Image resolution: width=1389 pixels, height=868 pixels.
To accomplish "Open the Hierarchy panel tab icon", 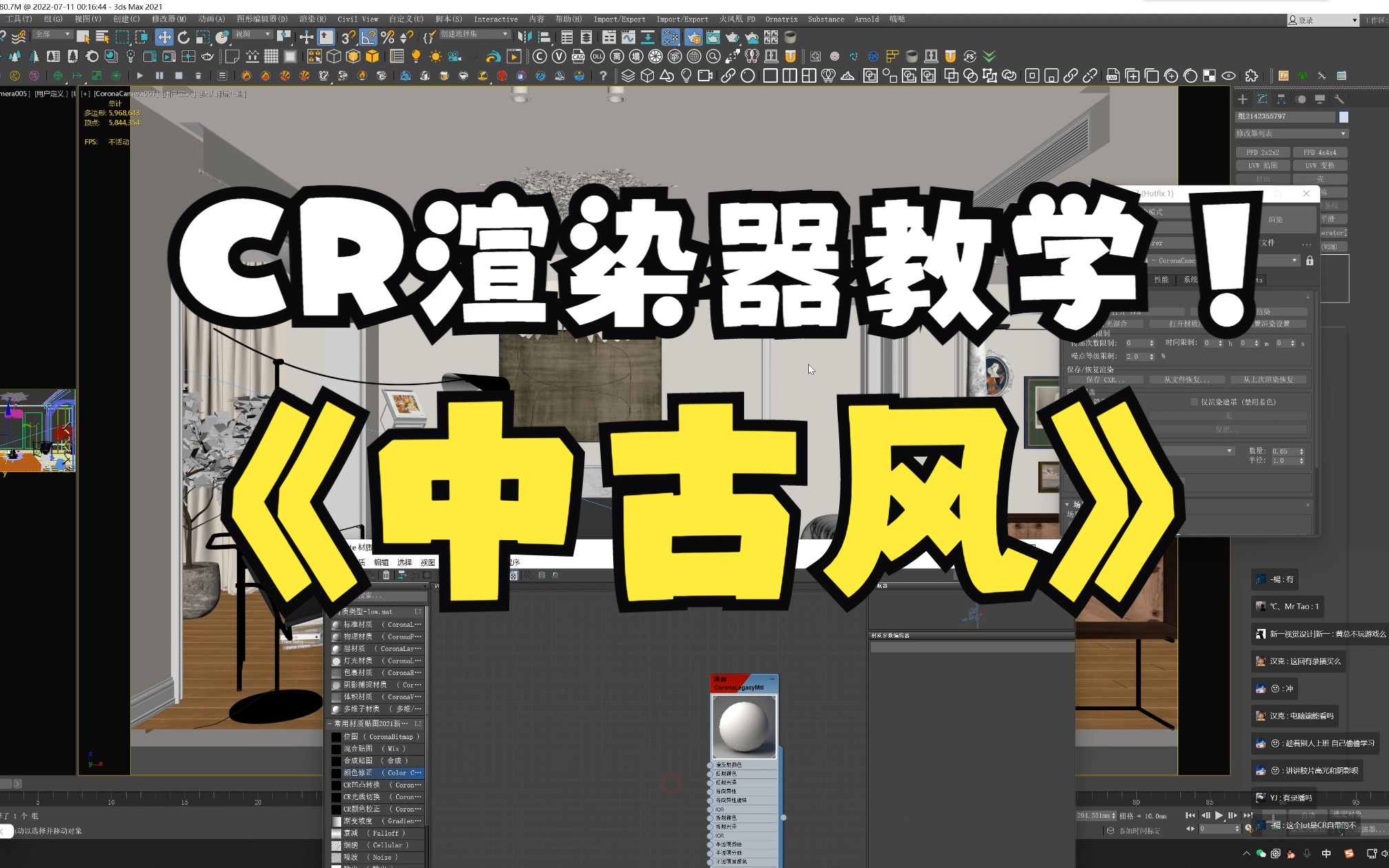I will click(x=1281, y=99).
